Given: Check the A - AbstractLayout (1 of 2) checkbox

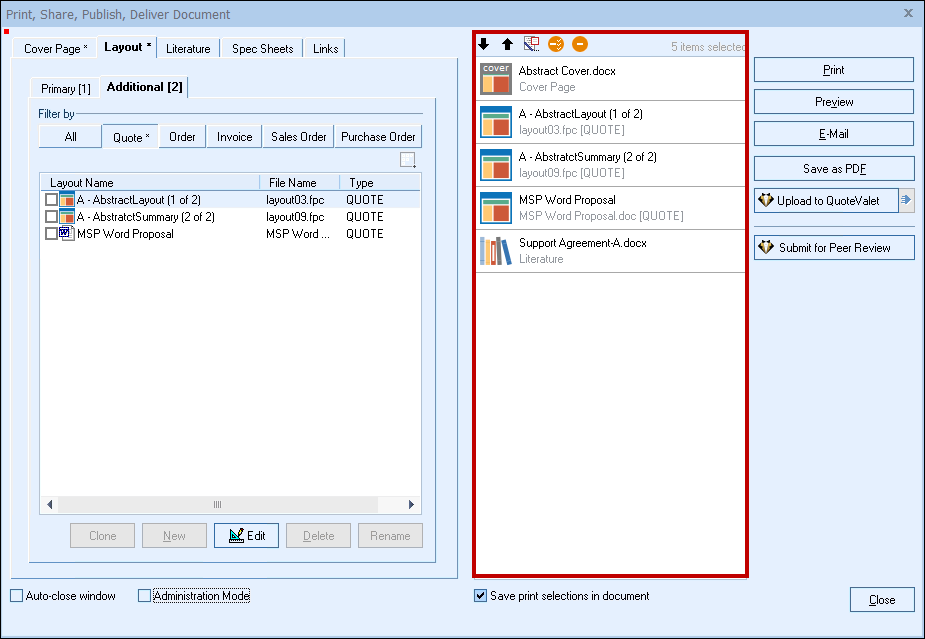Looking at the screenshot, I should 51,200.
